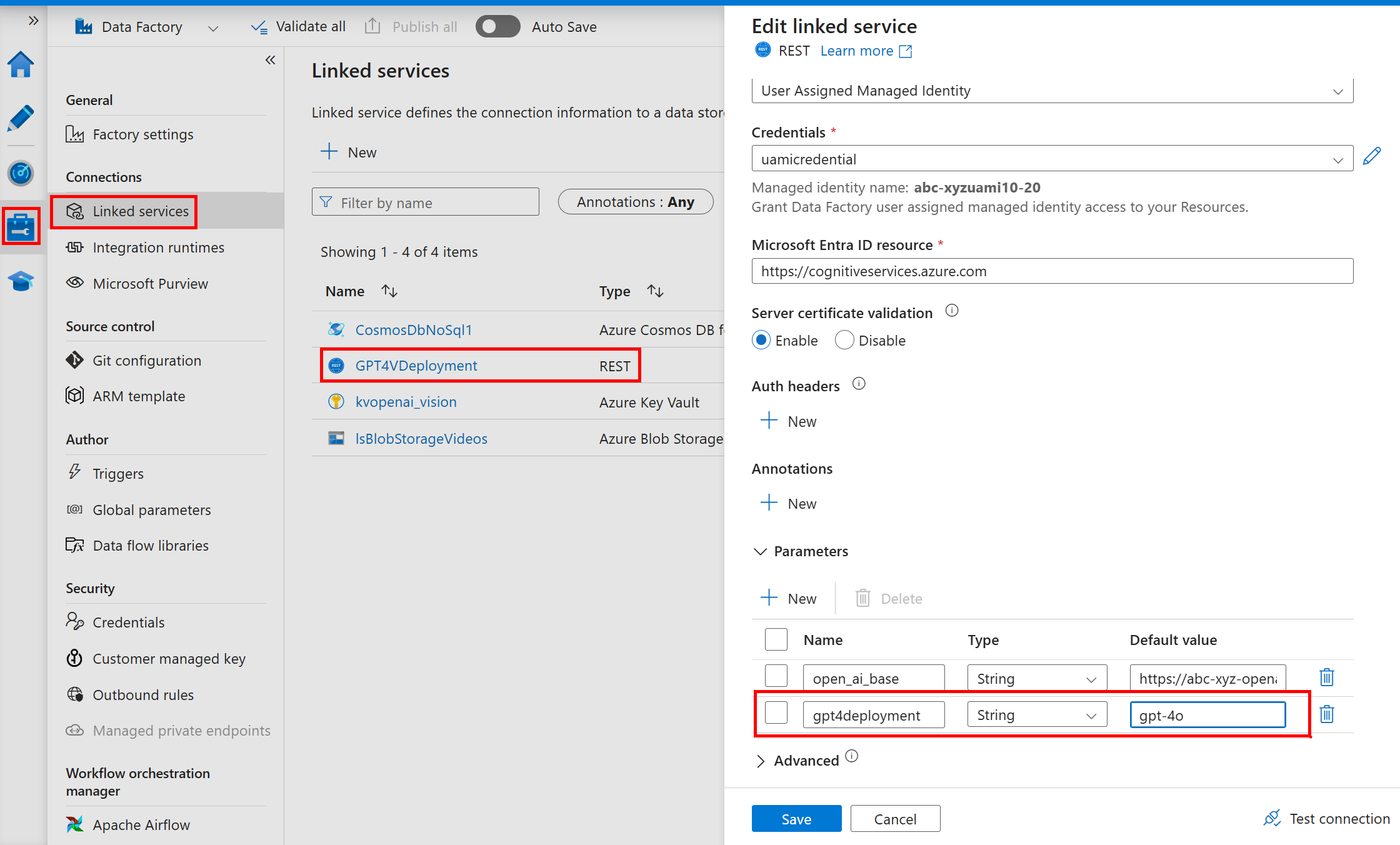The width and height of the screenshot is (1400, 845).
Task: Add a New auth header
Action: click(x=788, y=421)
